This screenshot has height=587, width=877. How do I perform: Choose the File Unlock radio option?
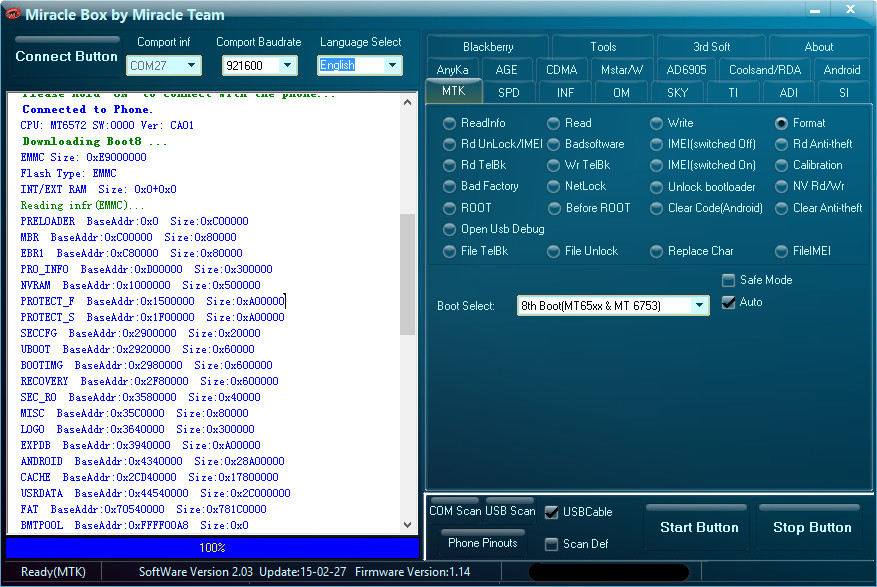[553, 252]
